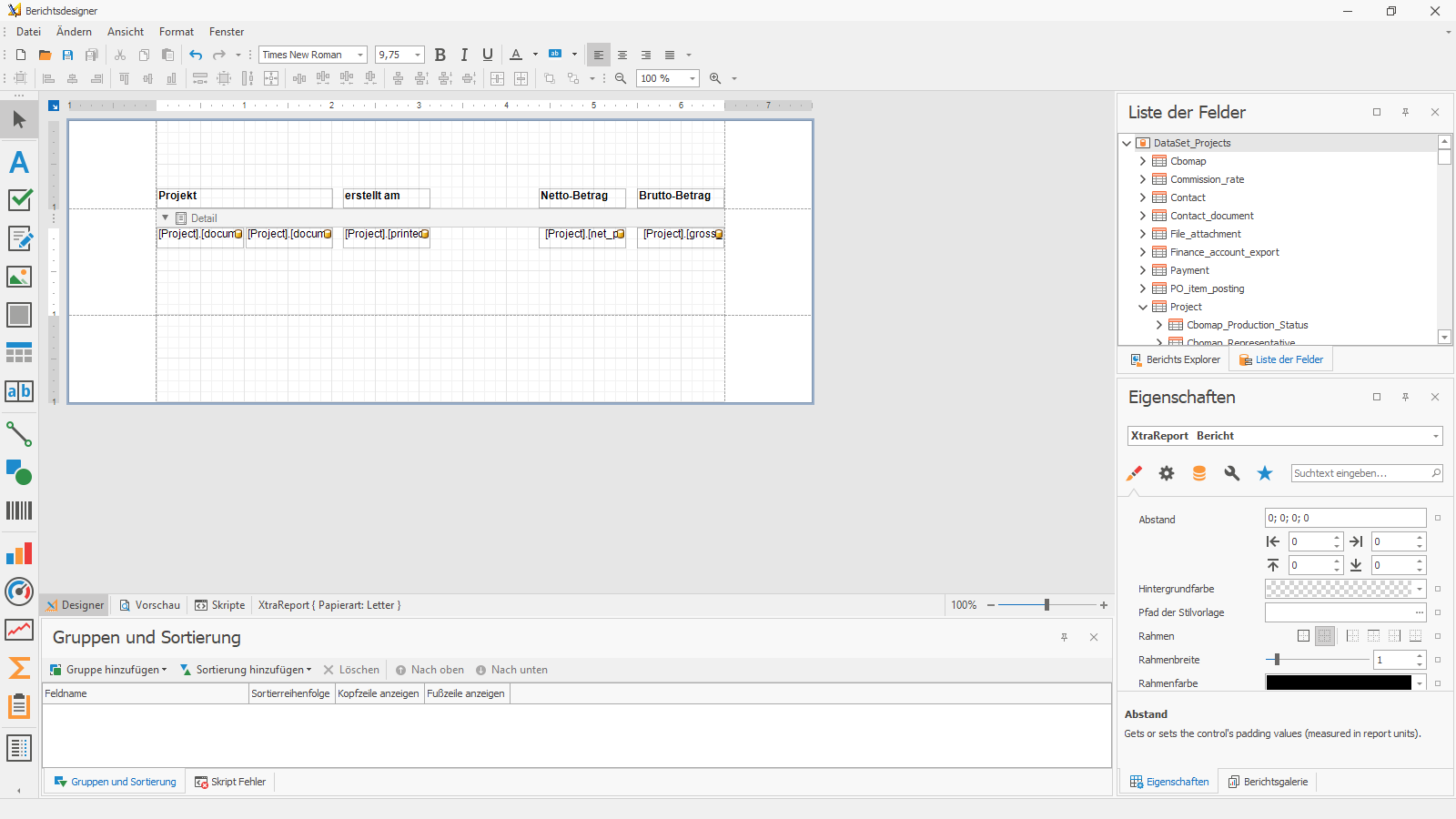Screen dimensions: 1456x819
Task: Select the Picture Box control tool
Action: [19, 277]
